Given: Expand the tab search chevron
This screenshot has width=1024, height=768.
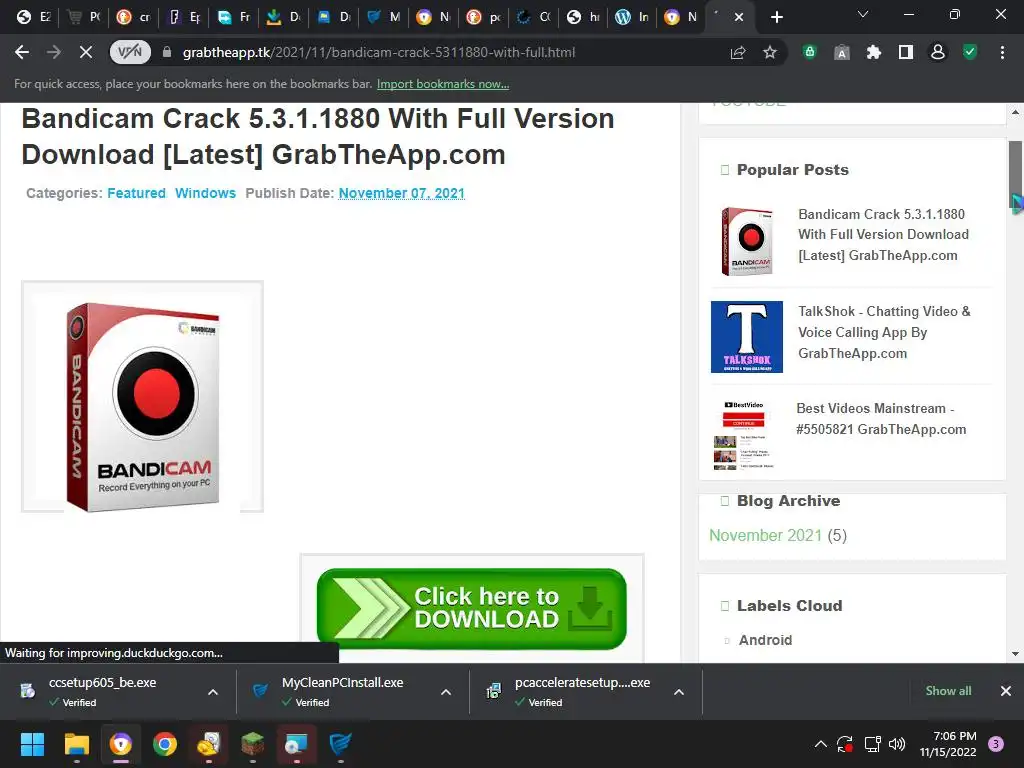Looking at the screenshot, I should [863, 14].
